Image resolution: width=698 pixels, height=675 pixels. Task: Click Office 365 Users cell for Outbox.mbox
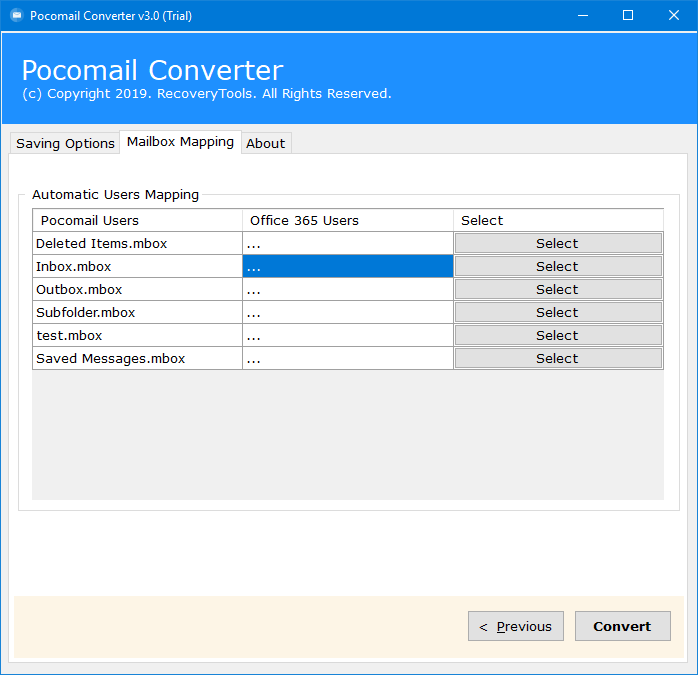point(348,289)
